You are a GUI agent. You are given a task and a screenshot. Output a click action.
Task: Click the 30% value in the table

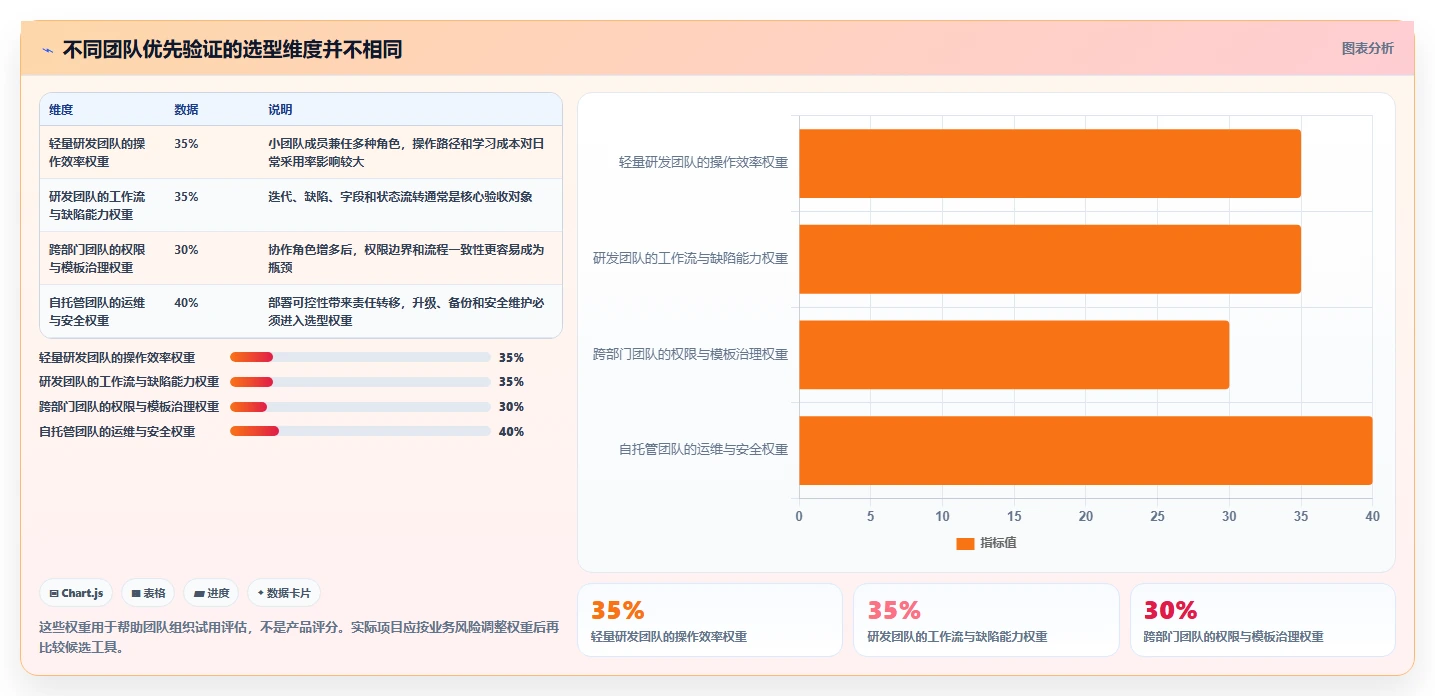[186, 249]
